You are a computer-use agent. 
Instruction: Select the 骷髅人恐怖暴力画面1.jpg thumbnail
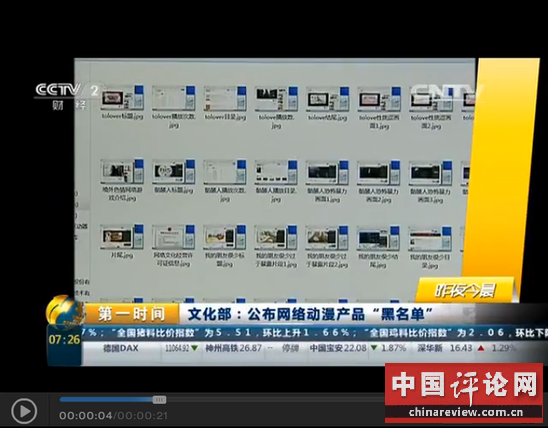coord(327,173)
